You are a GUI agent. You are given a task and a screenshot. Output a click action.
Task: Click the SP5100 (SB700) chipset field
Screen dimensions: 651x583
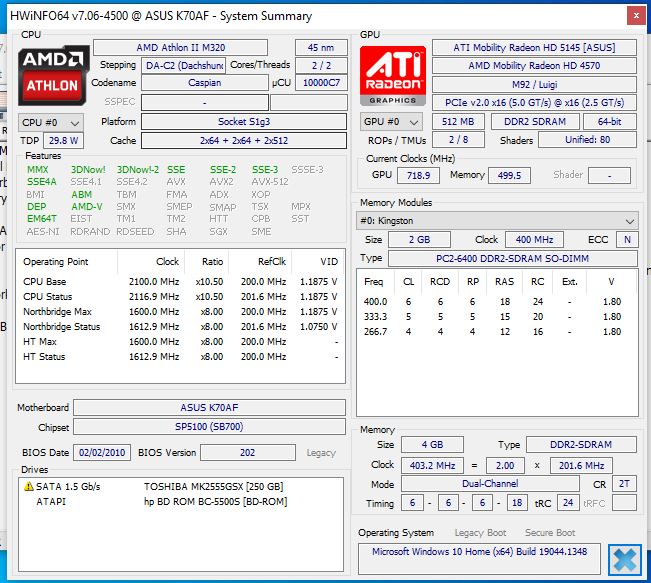(209, 426)
